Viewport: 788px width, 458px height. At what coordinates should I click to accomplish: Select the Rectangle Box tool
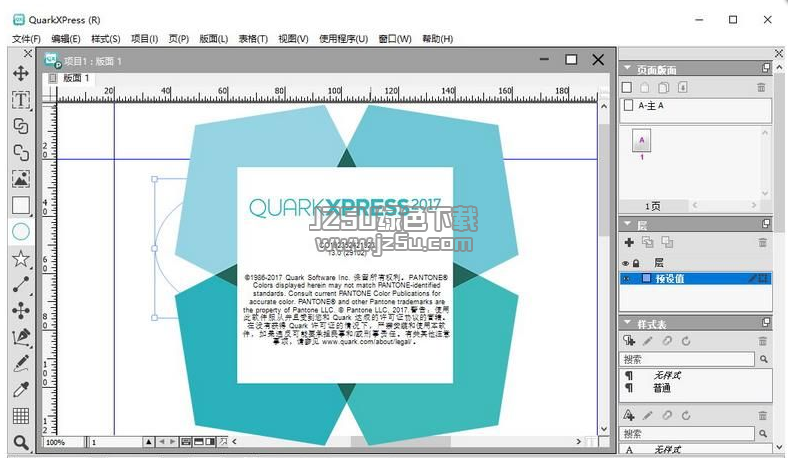click(x=21, y=205)
